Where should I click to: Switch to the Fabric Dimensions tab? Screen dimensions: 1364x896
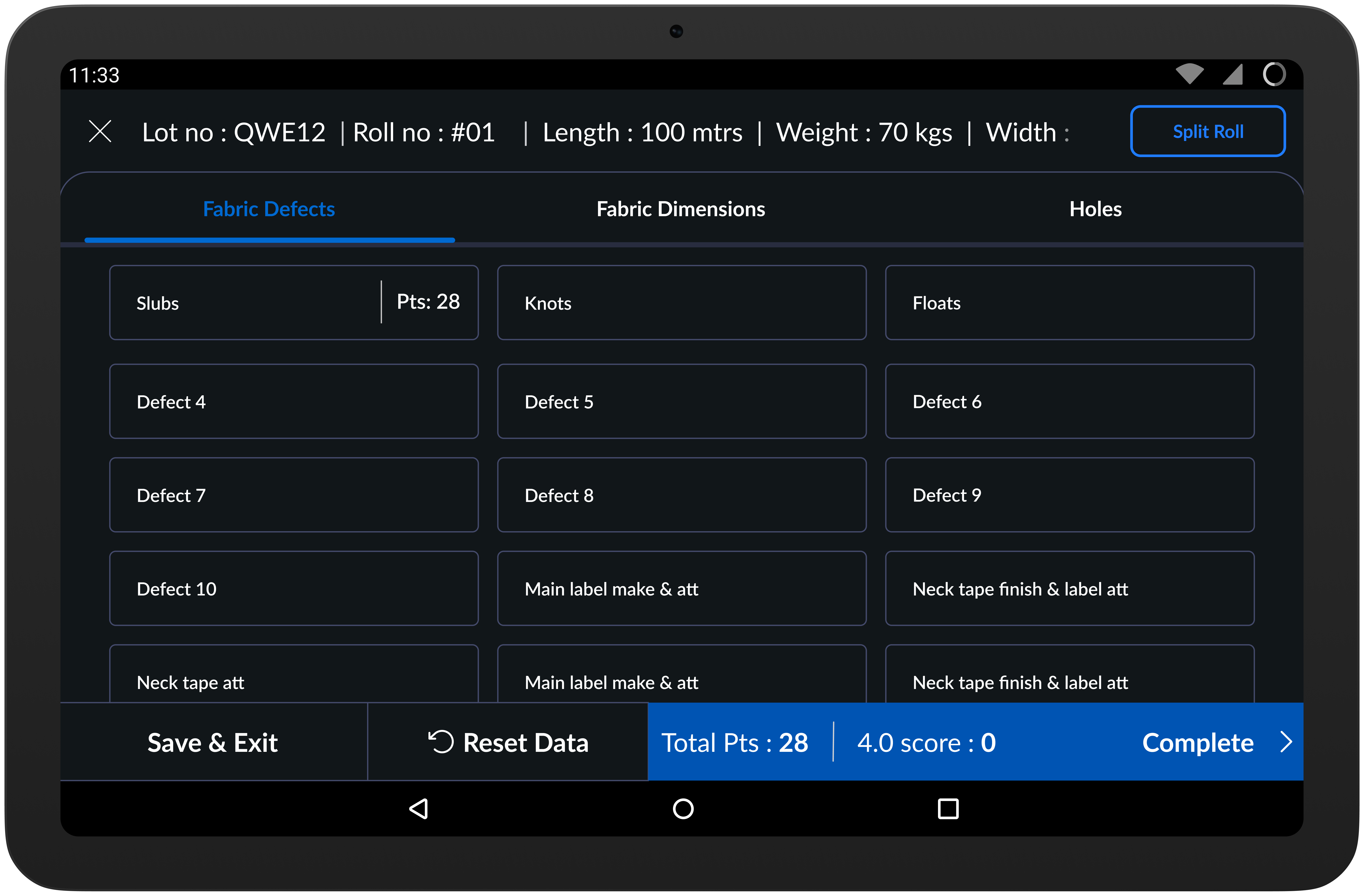point(681,208)
